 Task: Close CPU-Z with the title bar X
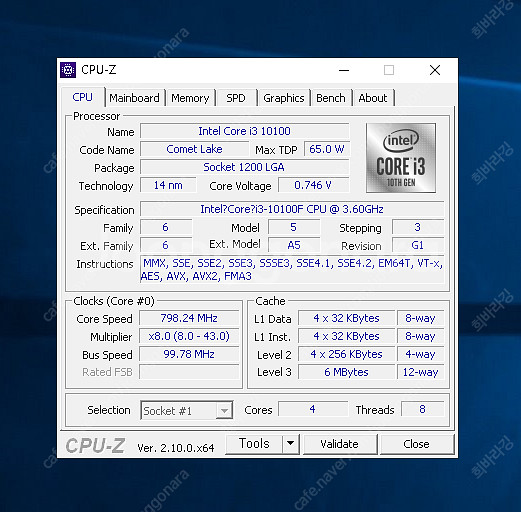pyautogui.click(x=435, y=70)
